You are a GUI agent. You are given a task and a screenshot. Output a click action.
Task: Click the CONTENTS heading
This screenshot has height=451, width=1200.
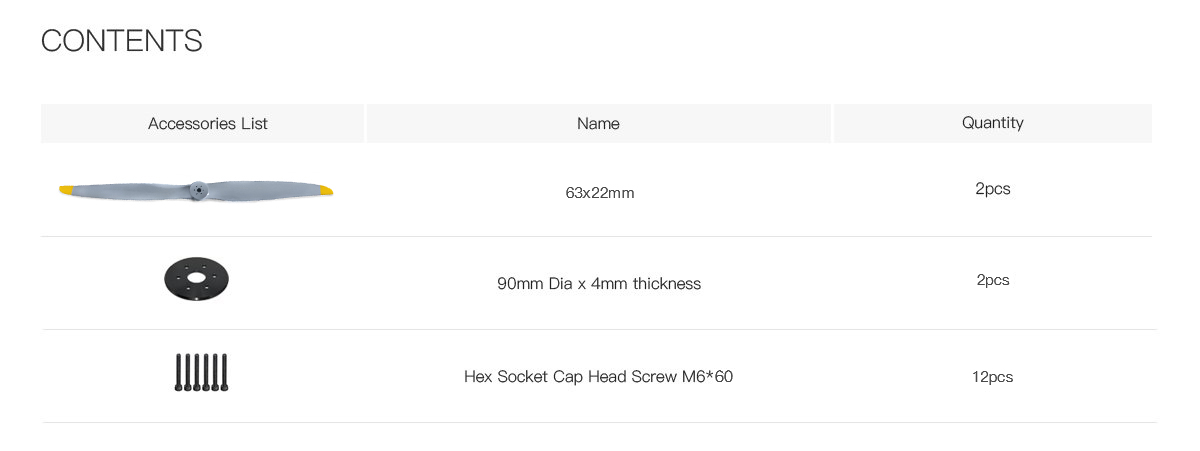(122, 41)
